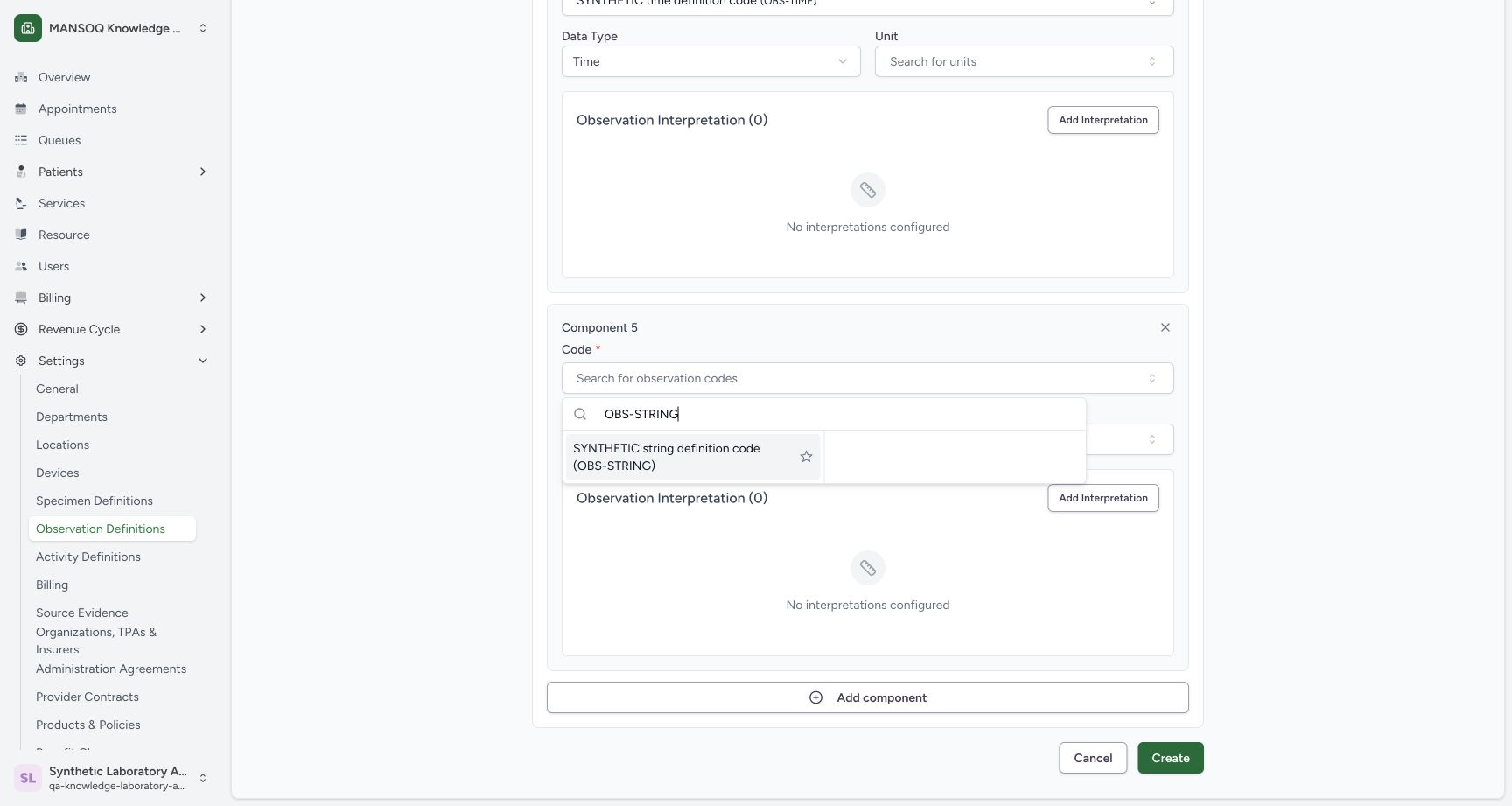This screenshot has height=806, width=1512.
Task: Click the MANSOQ green building logo icon
Action: (x=28, y=28)
